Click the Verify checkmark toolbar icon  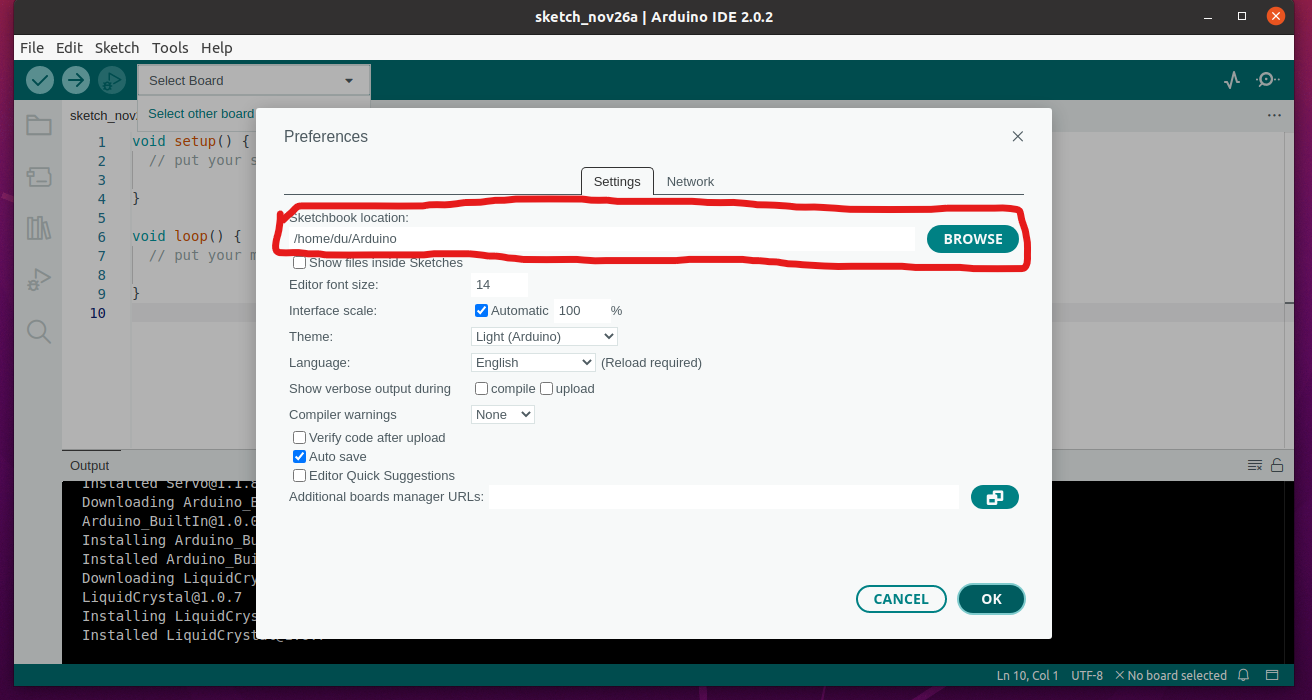(40, 80)
